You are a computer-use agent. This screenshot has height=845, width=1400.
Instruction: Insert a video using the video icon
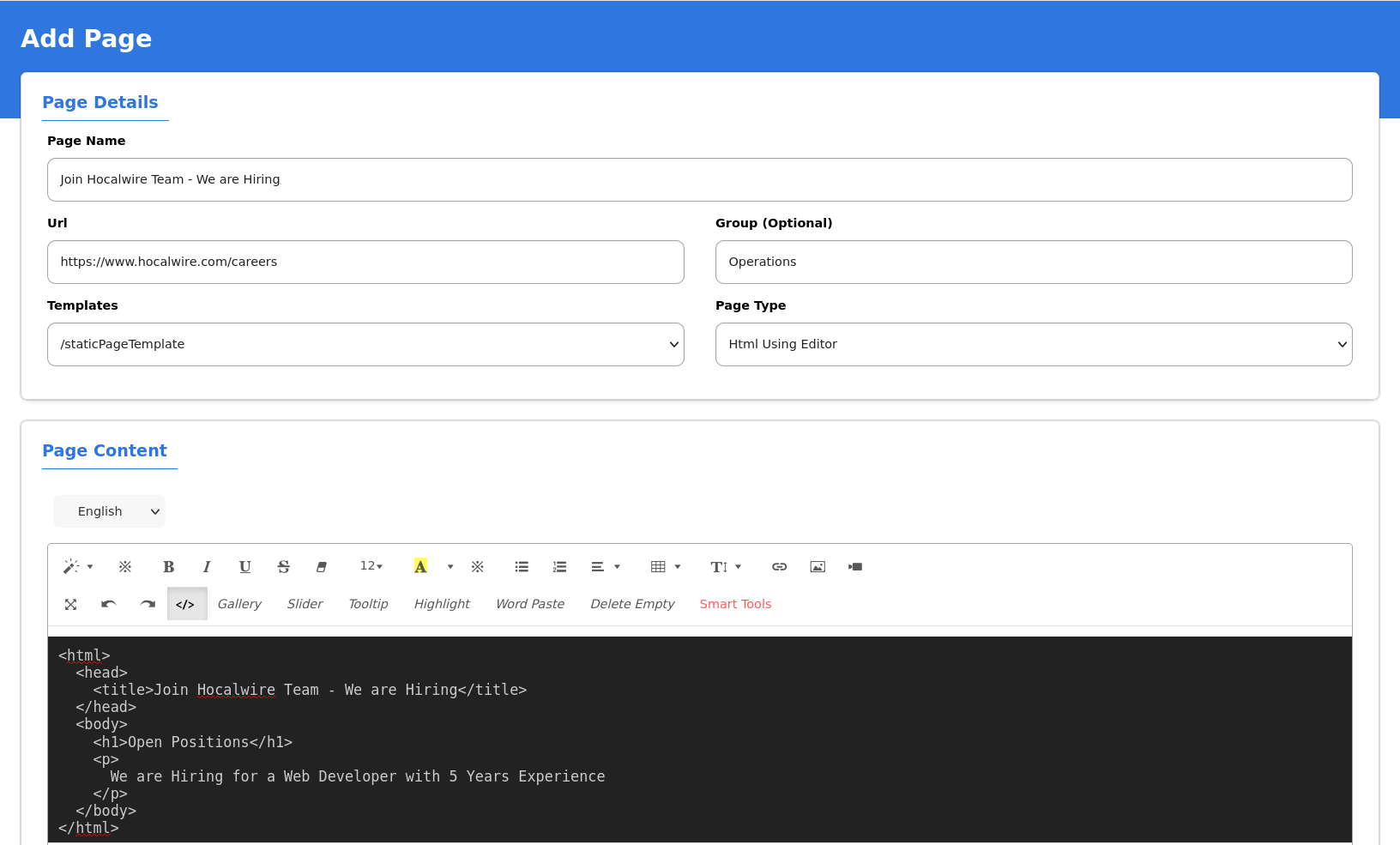coord(855,567)
